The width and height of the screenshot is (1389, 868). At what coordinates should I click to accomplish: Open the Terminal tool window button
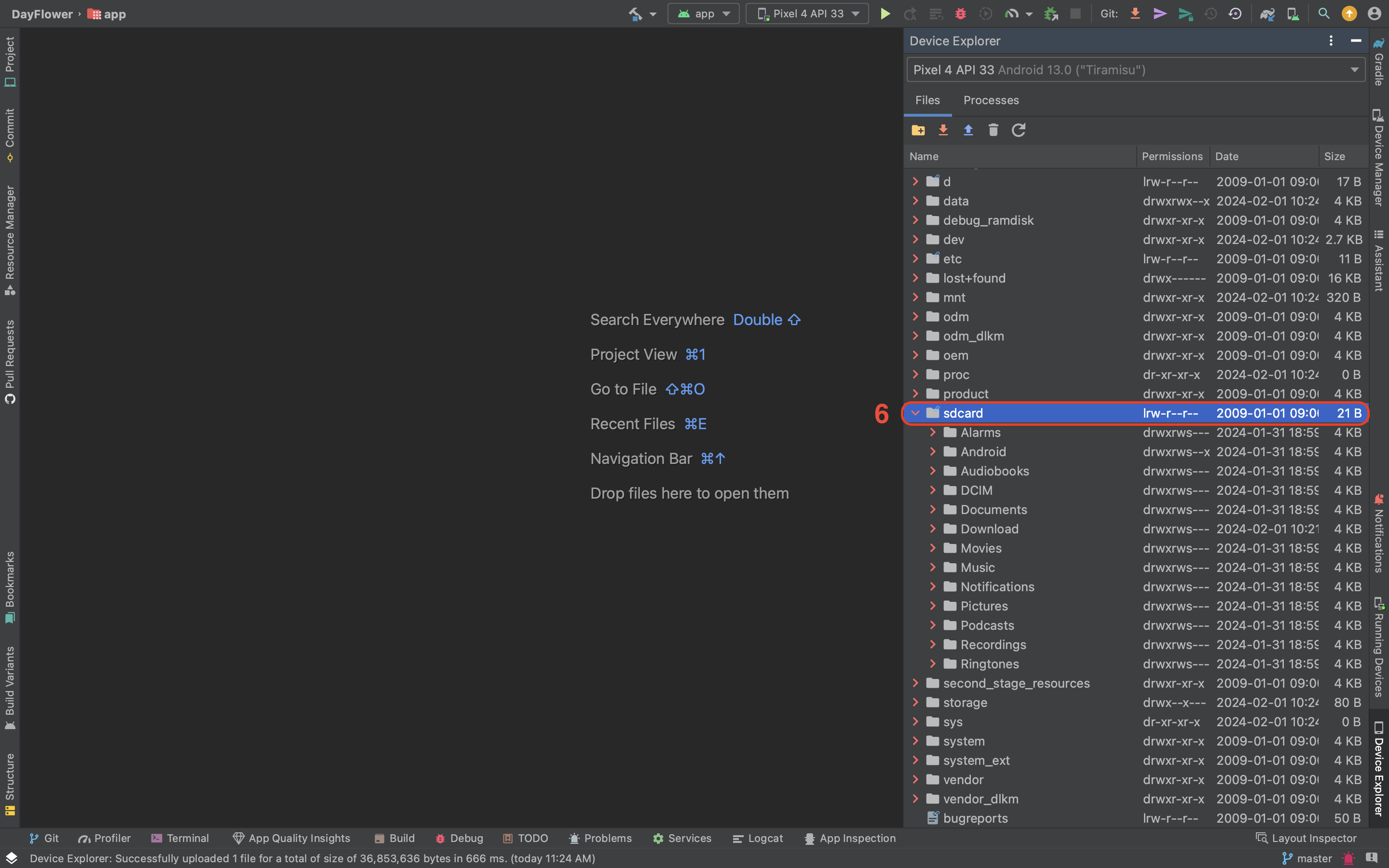(x=180, y=838)
